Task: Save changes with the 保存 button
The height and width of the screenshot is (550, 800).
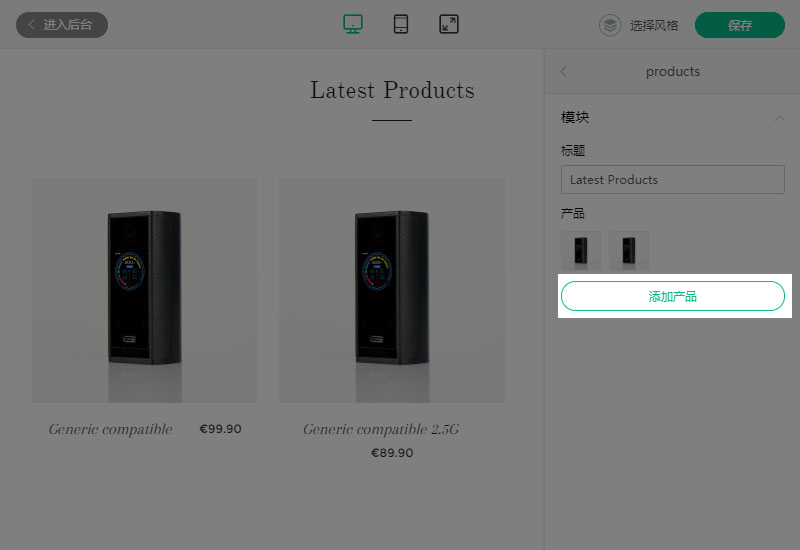Action: (740, 25)
